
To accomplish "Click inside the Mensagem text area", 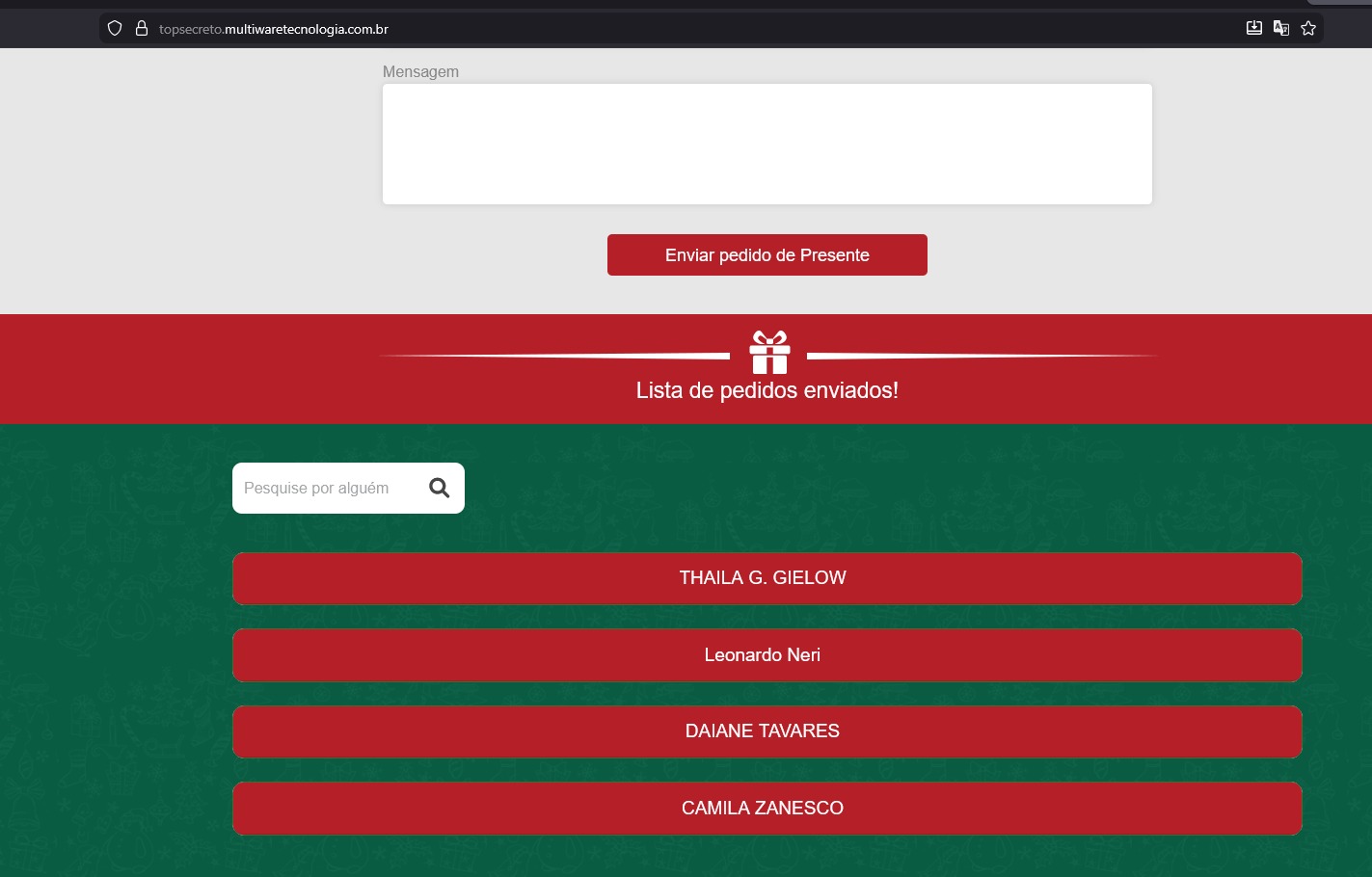I will [767, 144].
